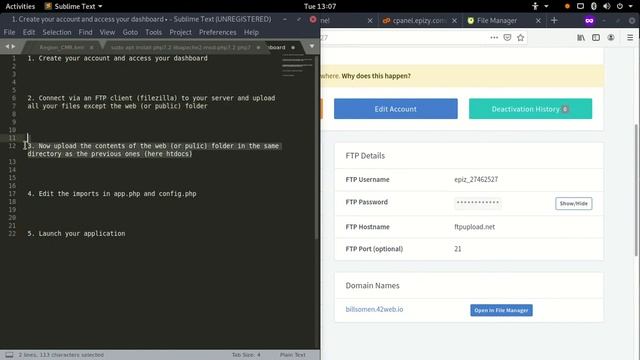Open the Find menu
This screenshot has height=360, width=640.
(85, 32)
